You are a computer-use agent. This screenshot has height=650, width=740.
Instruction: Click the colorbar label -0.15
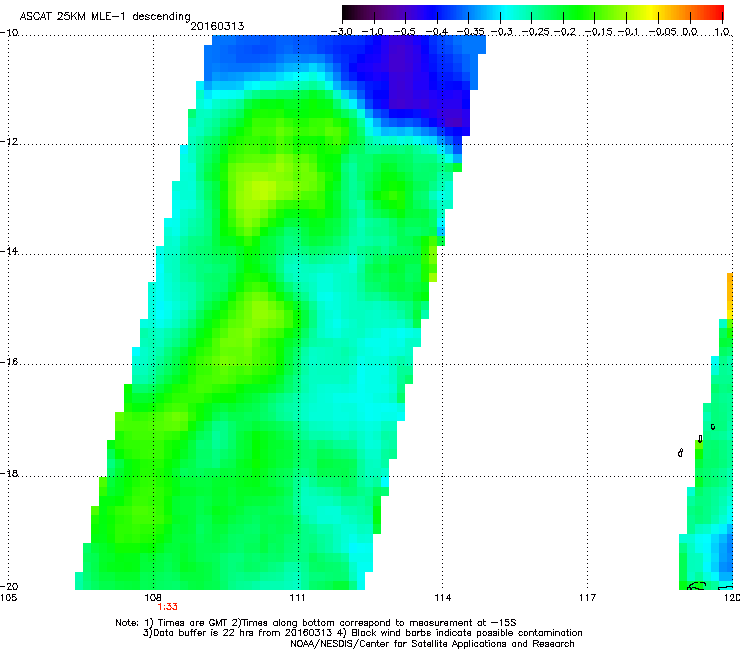(599, 32)
